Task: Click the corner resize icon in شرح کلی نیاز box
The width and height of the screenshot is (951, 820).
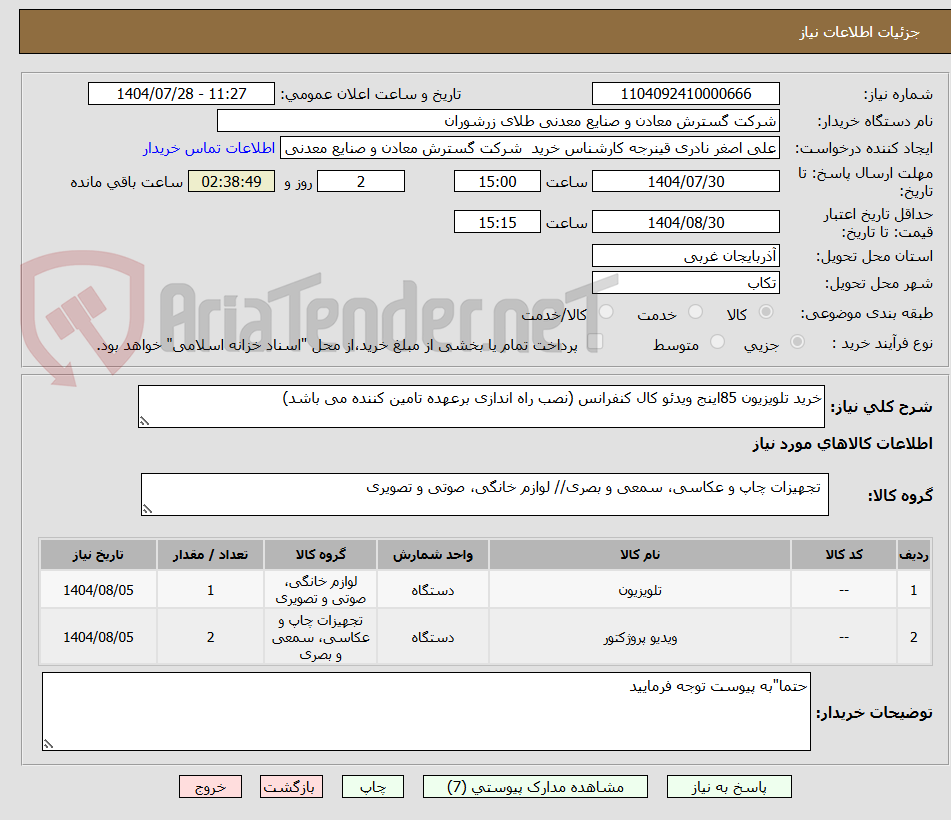Action: 146,420
